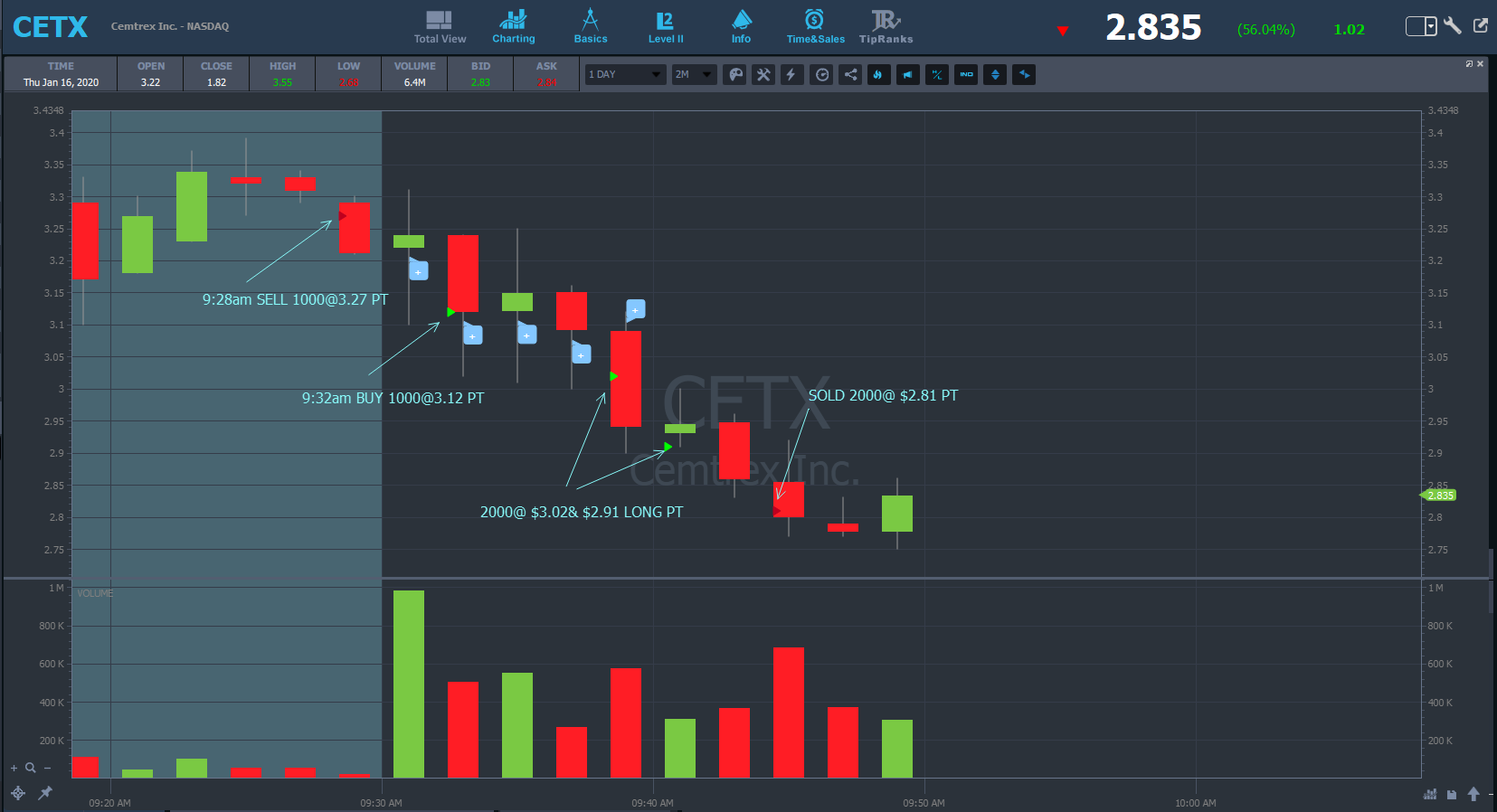Click the lowest blue plus flag near 3.05
Viewport: 1497px width, 812px height.
click(581, 353)
